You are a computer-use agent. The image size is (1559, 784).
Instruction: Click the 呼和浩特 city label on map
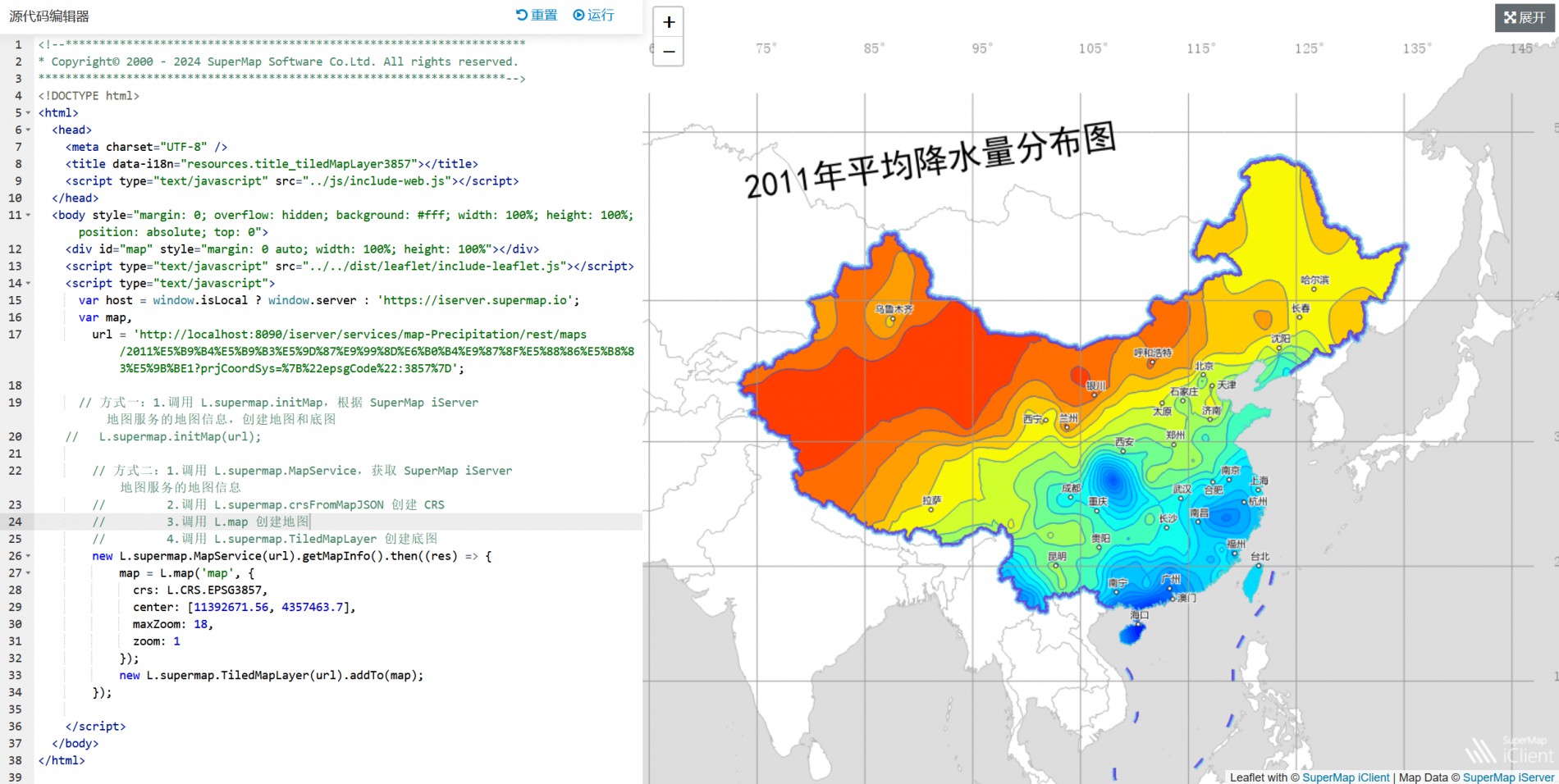pyautogui.click(x=1153, y=353)
